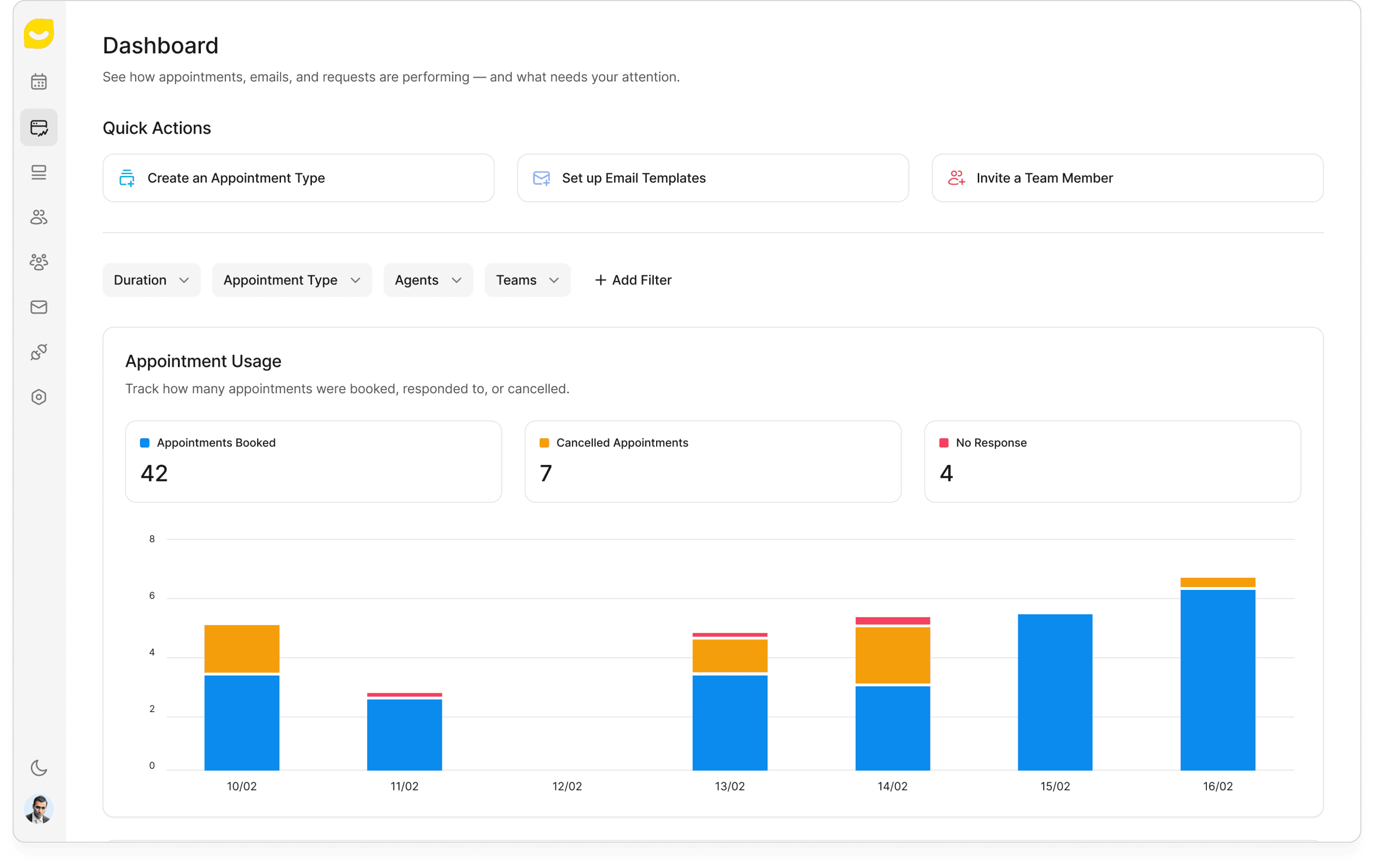Select the dashboard analytics sidebar icon
1374x868 pixels.
pos(39,127)
